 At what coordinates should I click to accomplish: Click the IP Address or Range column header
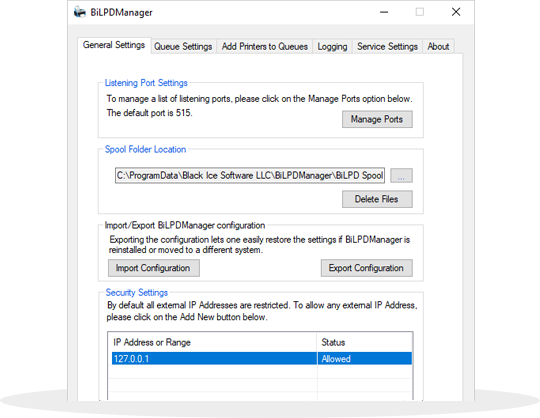(212, 342)
